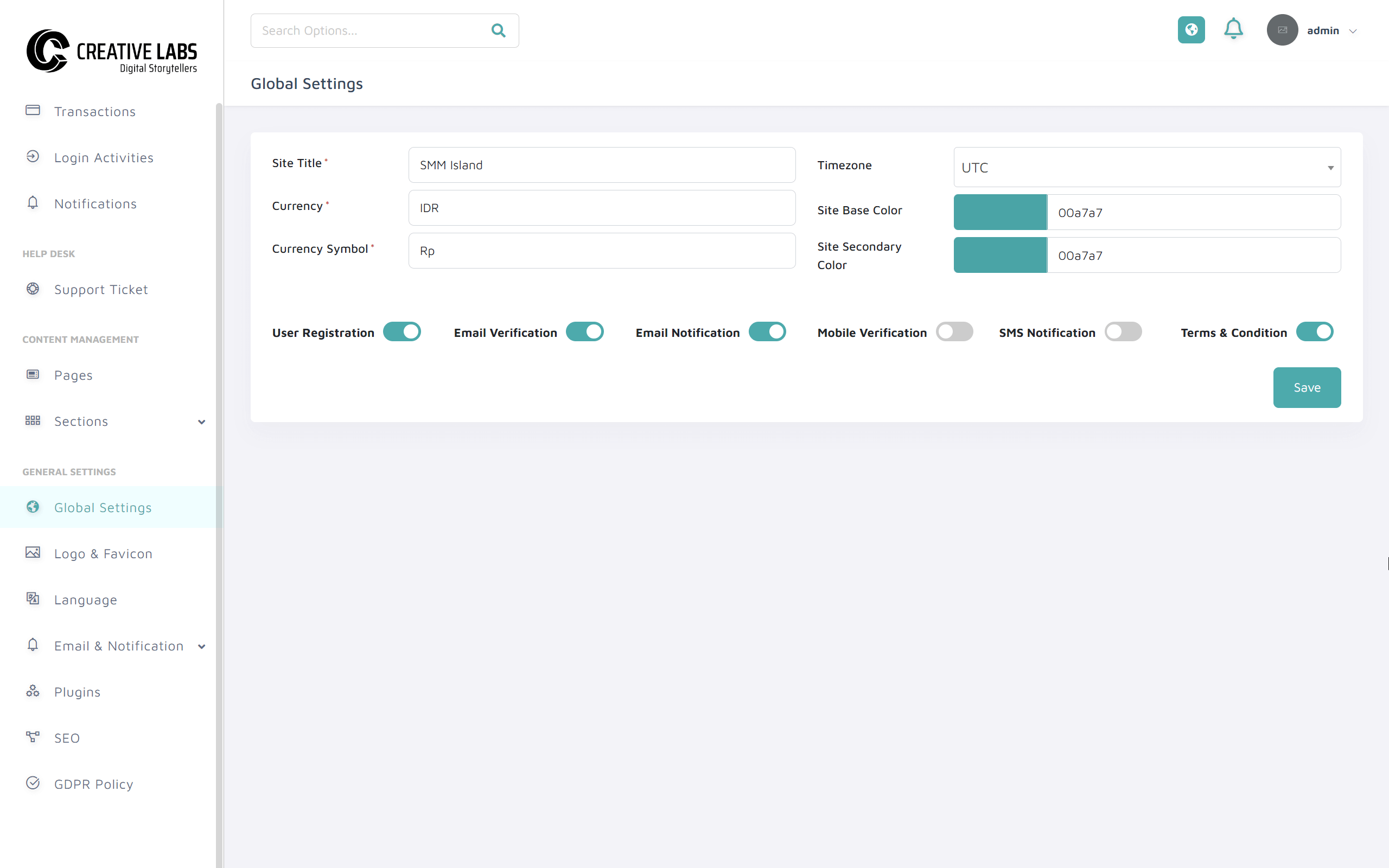
Task: Expand Email & Notification submenu chevron
Action: coord(201,647)
